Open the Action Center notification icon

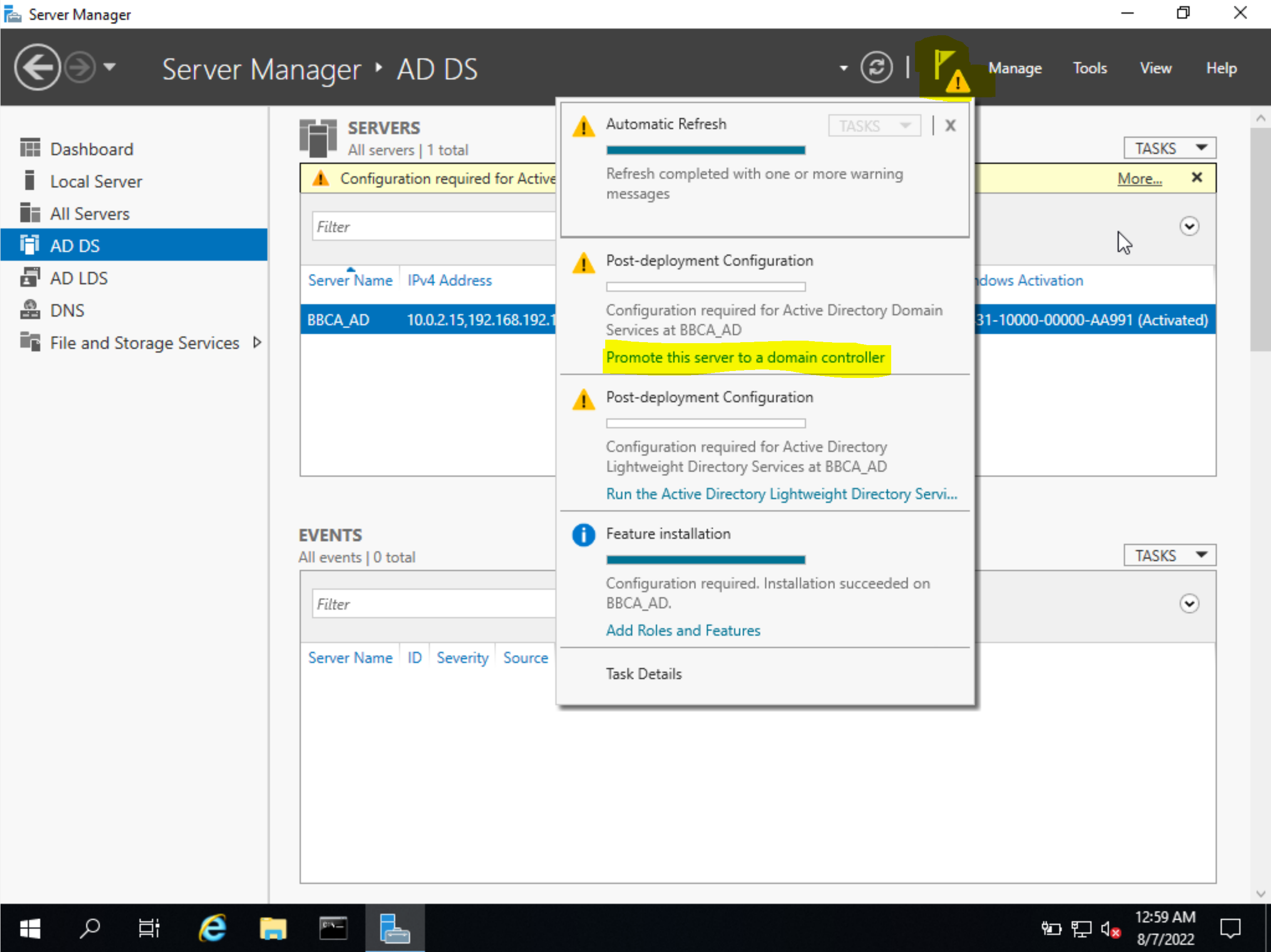pos(1230,929)
